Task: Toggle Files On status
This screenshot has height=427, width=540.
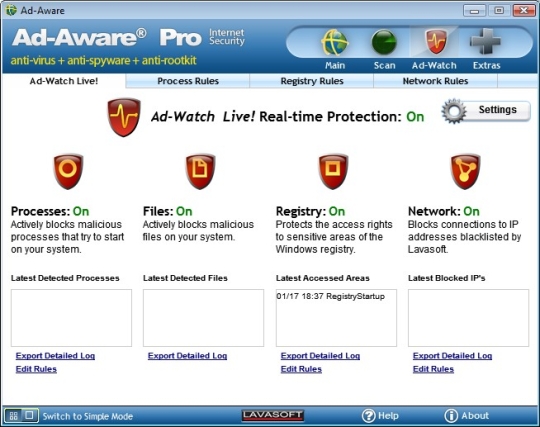Action: coord(184,211)
